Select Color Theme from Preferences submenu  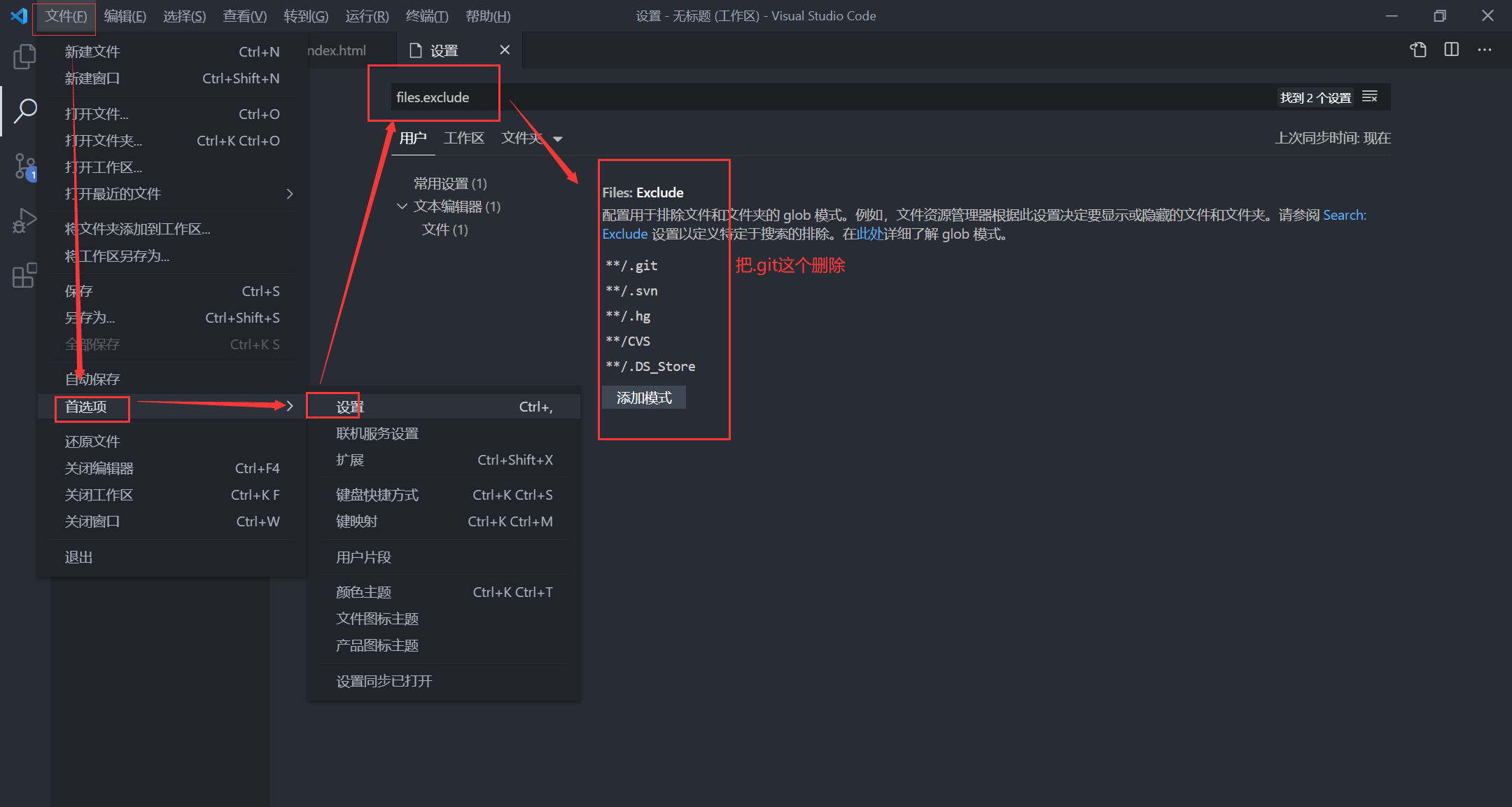click(x=363, y=592)
